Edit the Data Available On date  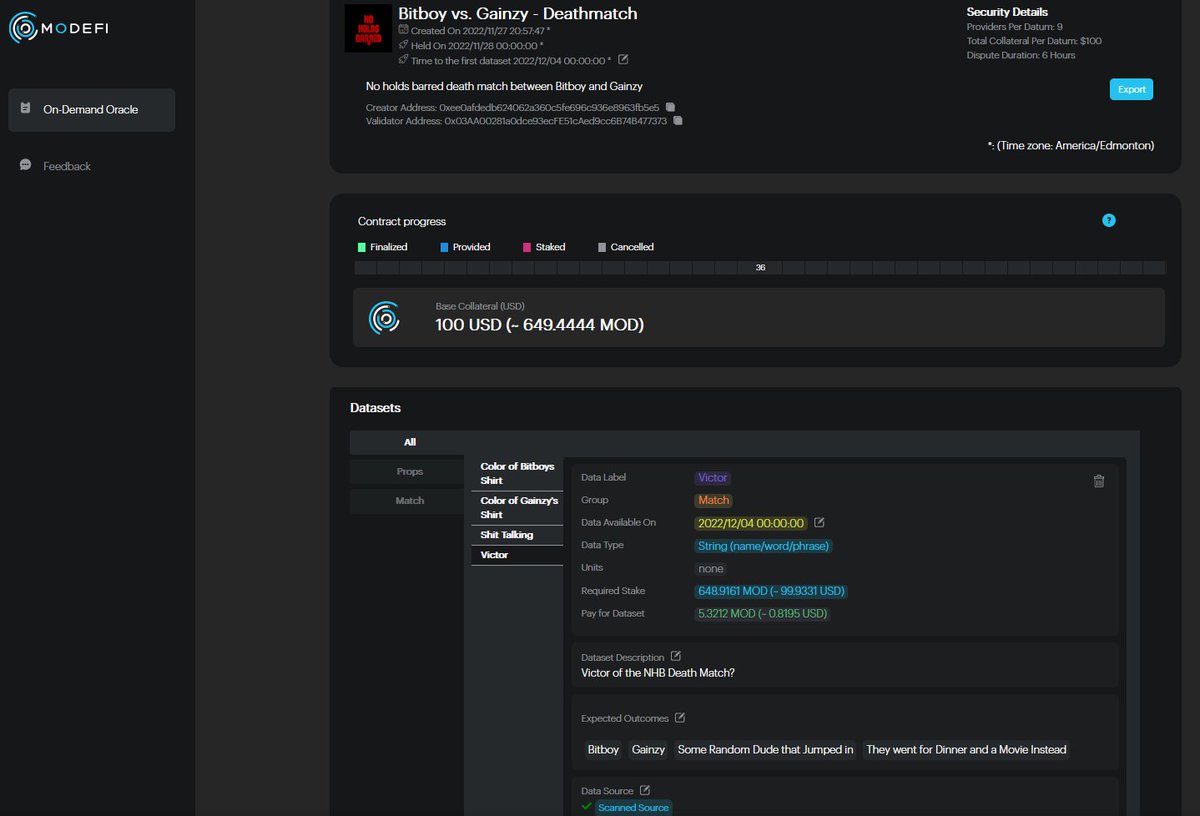click(819, 522)
